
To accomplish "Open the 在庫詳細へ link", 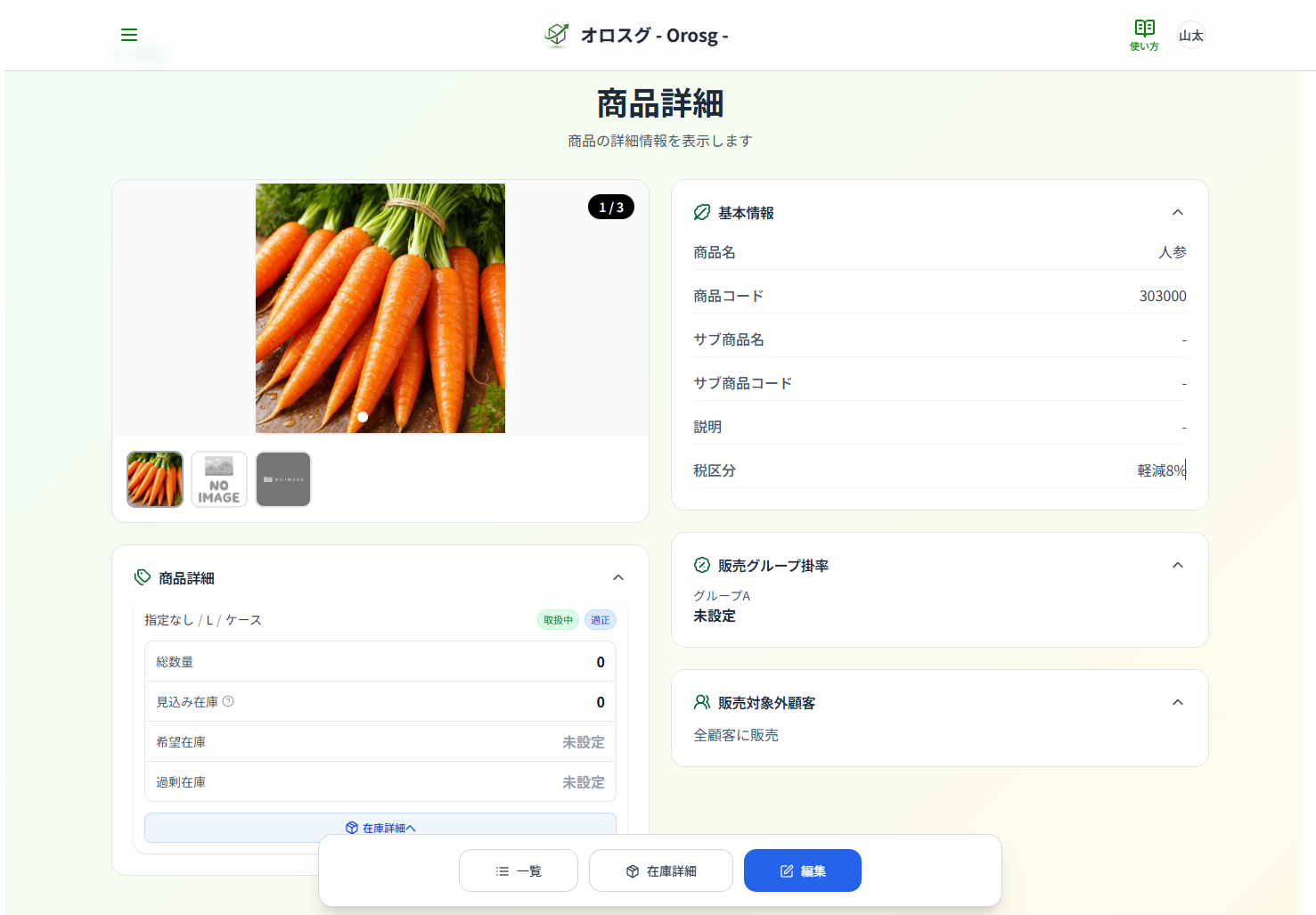I will 380,828.
